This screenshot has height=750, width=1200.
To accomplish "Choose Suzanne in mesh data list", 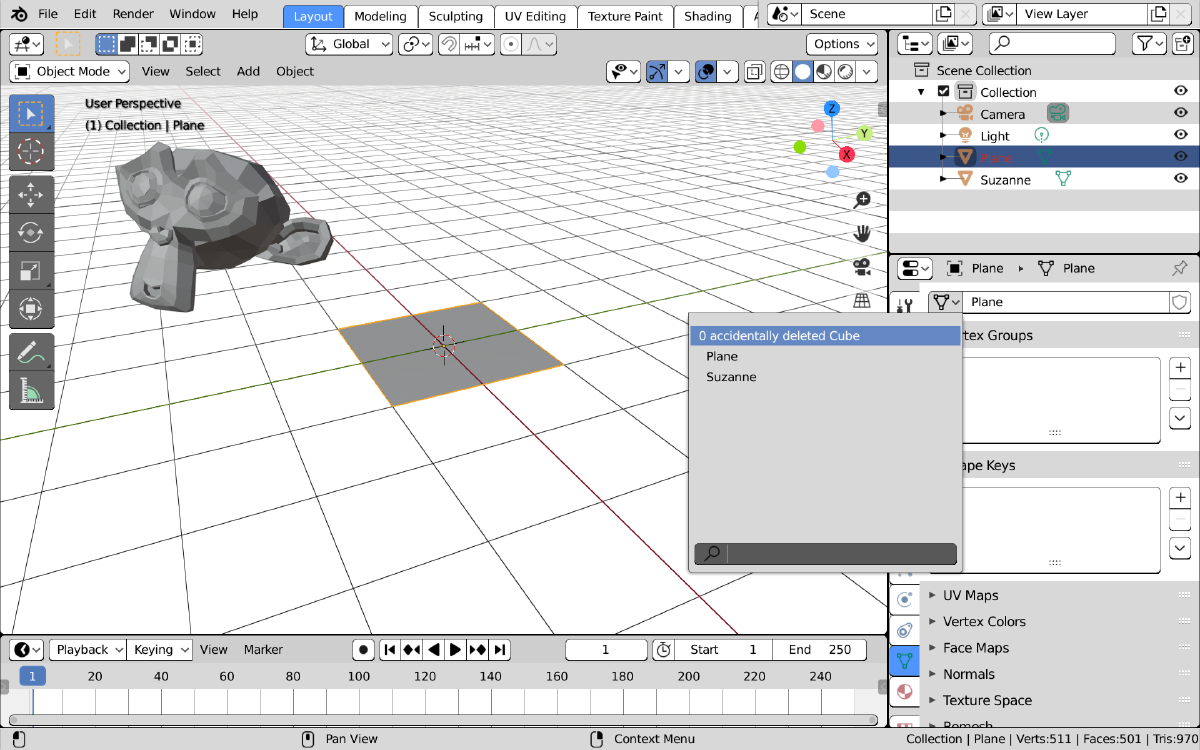I will click(x=825, y=377).
